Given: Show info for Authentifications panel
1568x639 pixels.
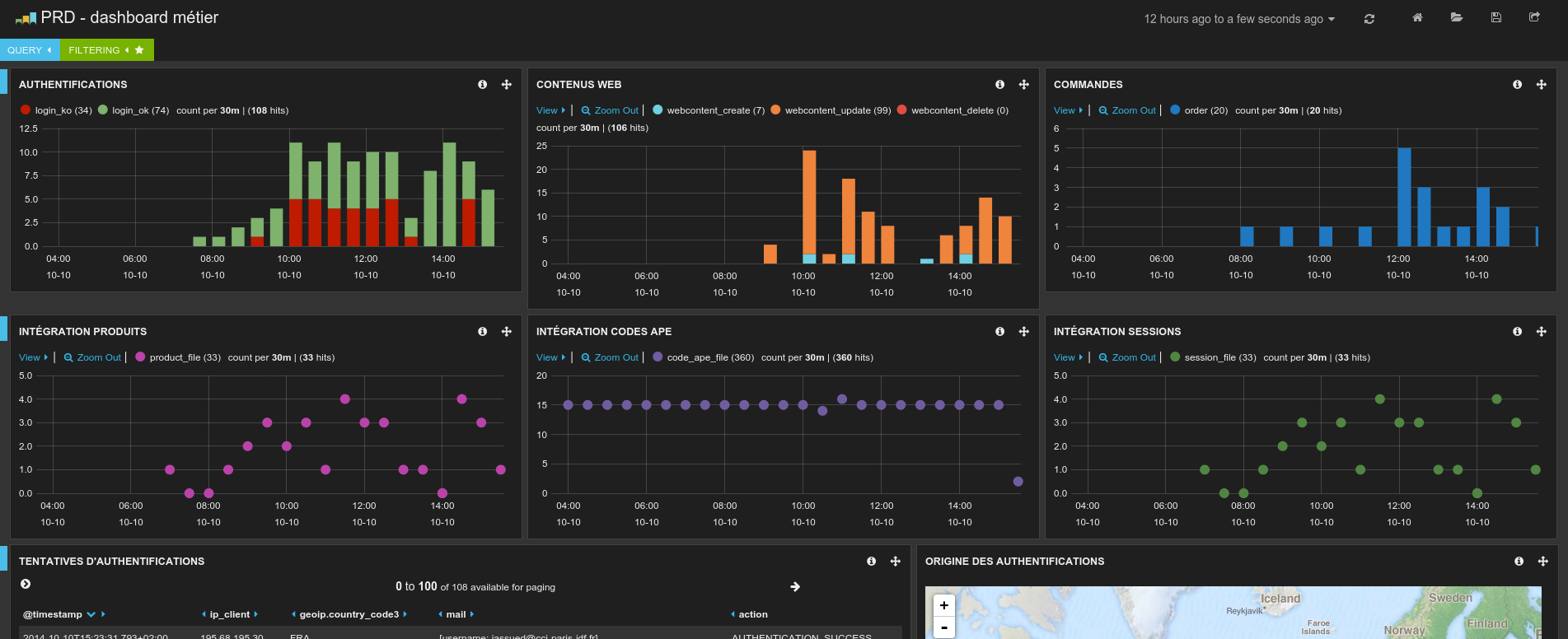Looking at the screenshot, I should coord(483,85).
